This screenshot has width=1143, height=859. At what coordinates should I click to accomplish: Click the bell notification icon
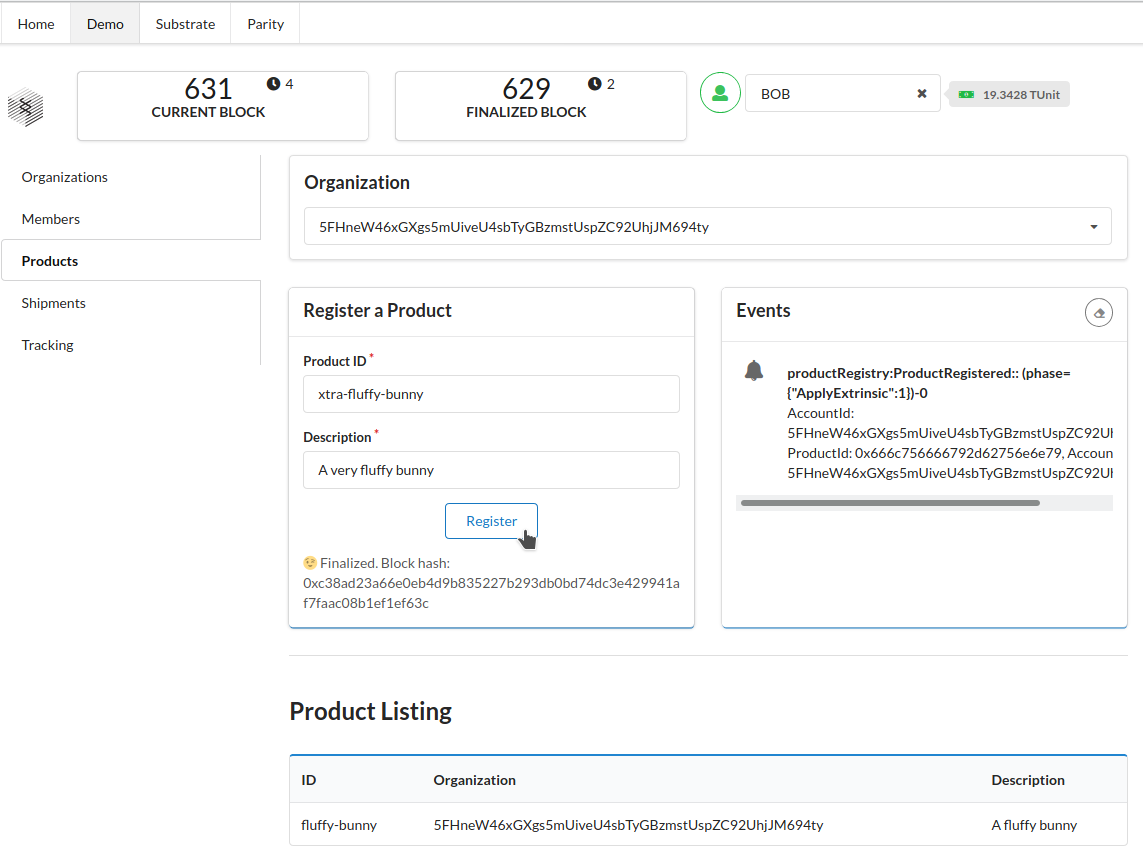click(754, 370)
